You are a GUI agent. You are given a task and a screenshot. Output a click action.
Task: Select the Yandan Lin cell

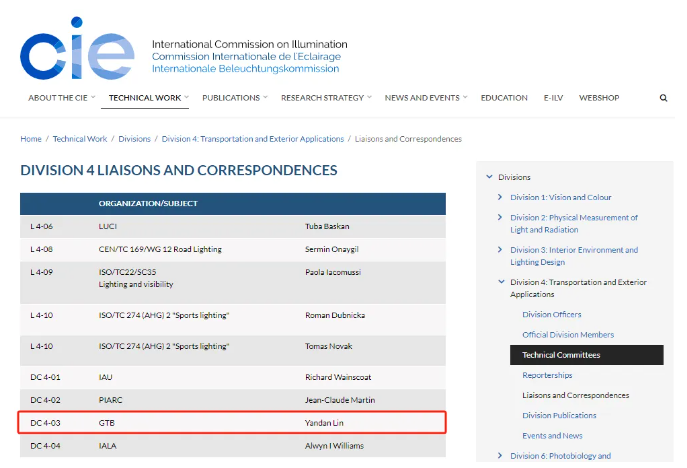point(324,422)
